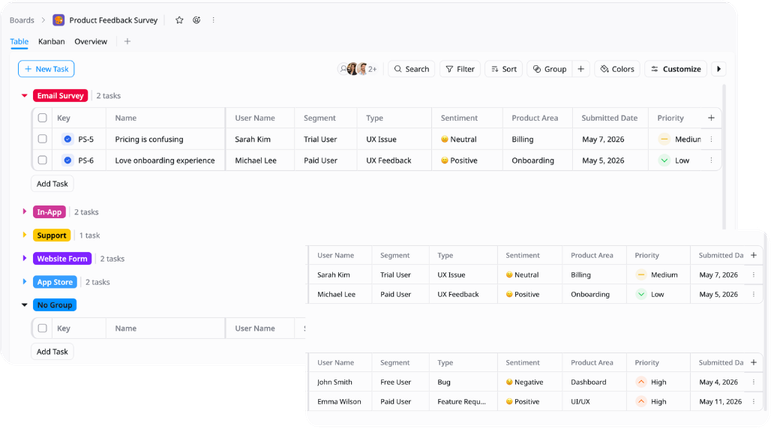
Task: Click the Product Feedback Survey board icon
Action: coord(59,20)
